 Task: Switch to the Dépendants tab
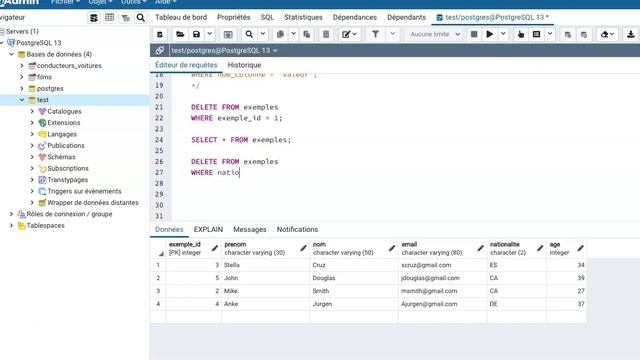[407, 17]
